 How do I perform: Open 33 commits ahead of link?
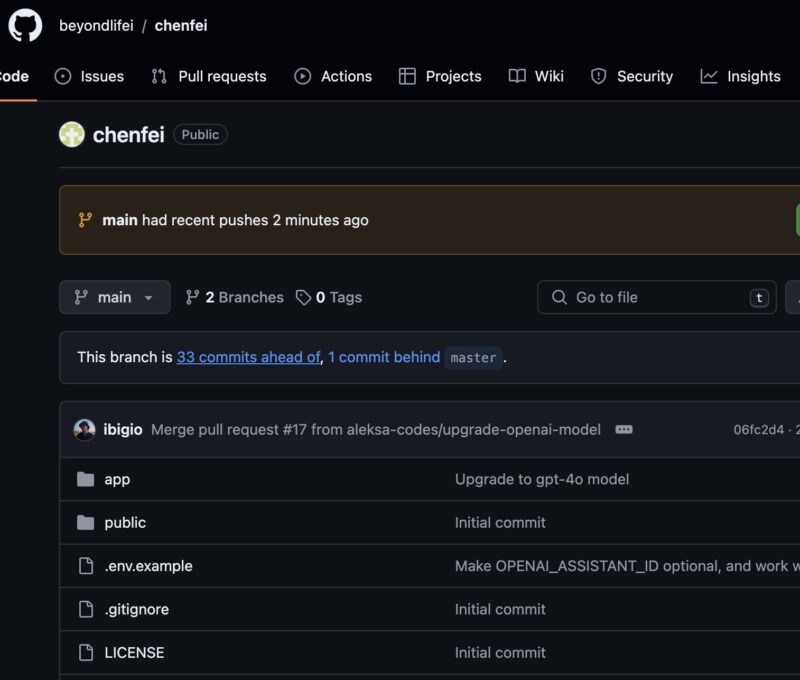248,357
